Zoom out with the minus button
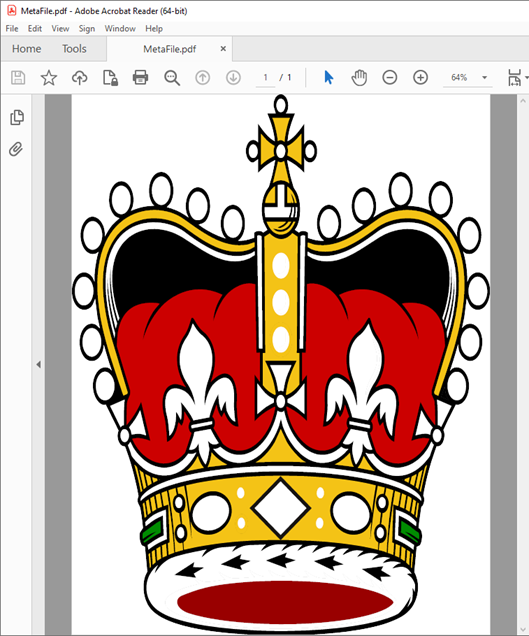The width and height of the screenshot is (529, 636). click(x=389, y=77)
